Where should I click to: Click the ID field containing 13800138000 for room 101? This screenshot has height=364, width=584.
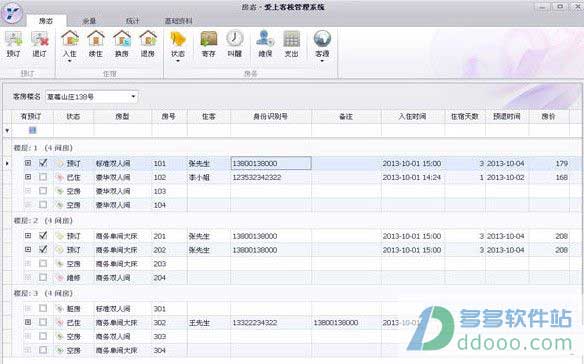[271, 163]
